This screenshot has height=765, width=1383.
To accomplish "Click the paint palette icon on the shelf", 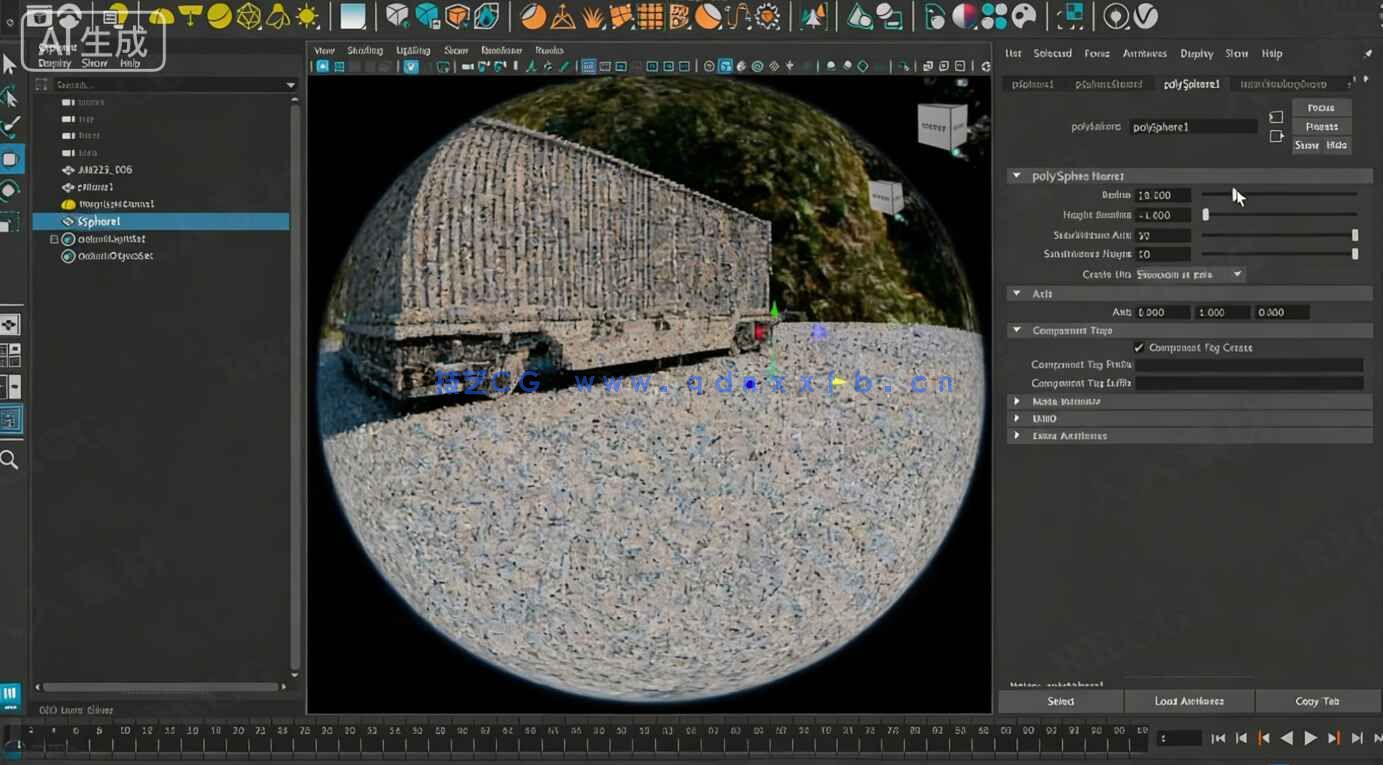I will [x=1024, y=16].
